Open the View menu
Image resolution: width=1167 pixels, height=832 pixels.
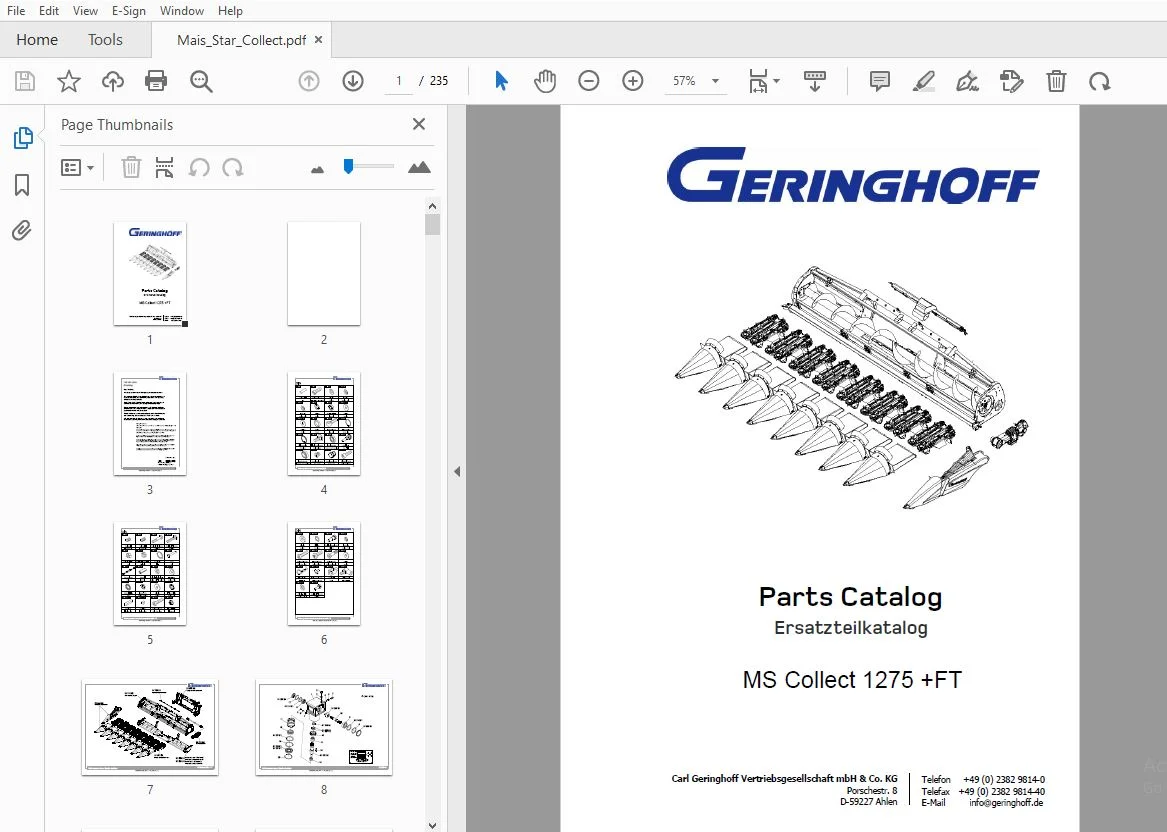pyautogui.click(x=85, y=10)
